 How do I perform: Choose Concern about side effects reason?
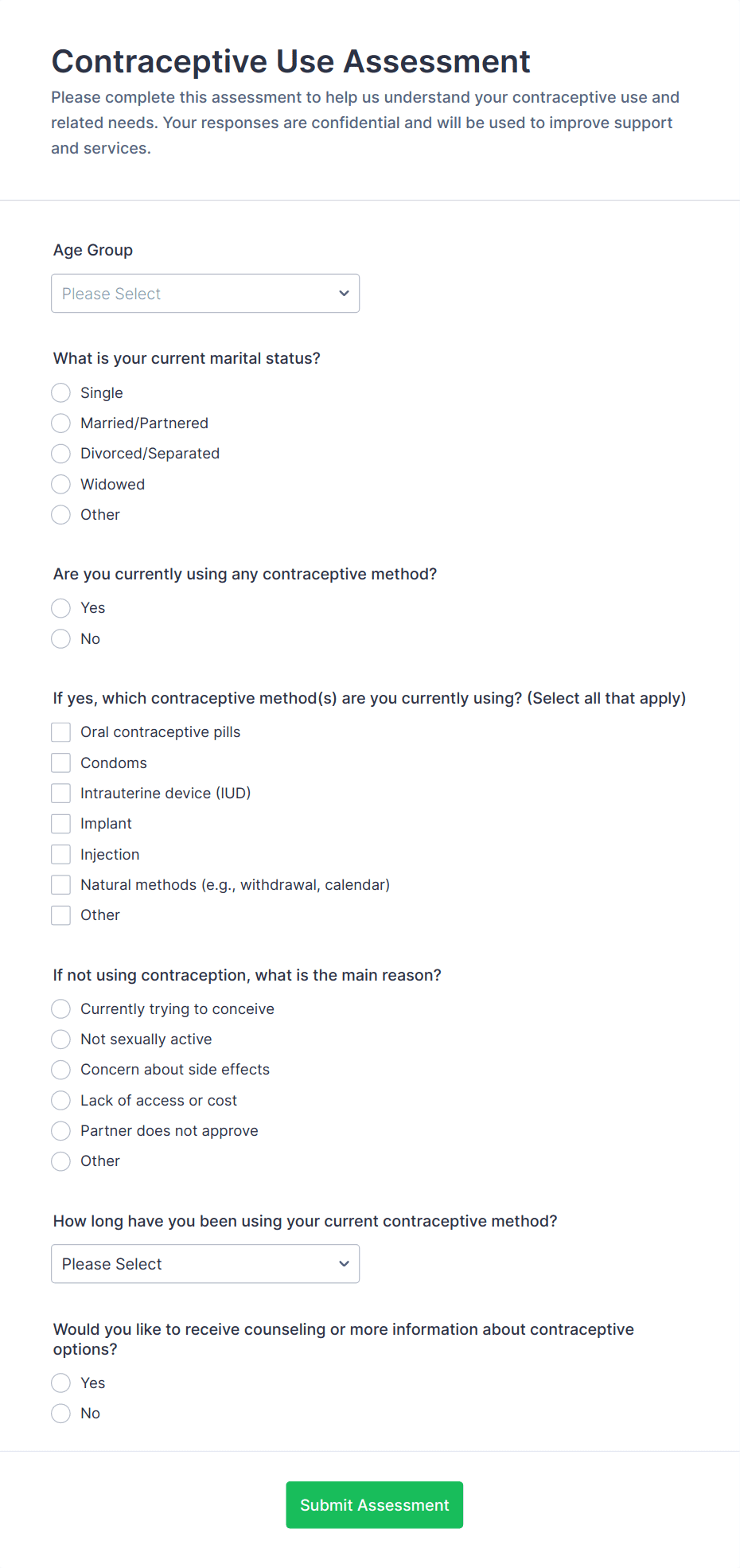[x=60, y=1069]
